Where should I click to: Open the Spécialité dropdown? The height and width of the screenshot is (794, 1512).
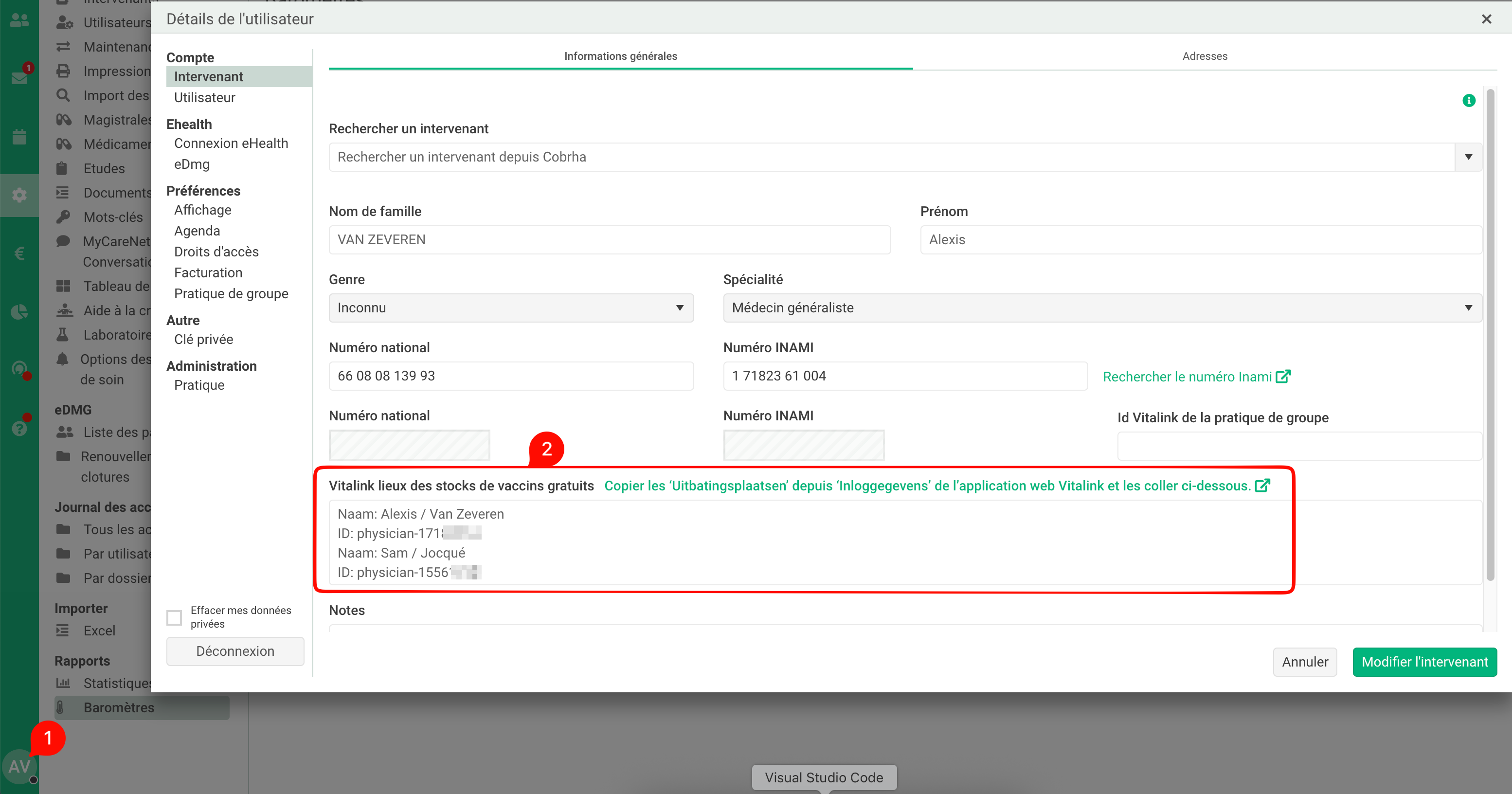coord(1102,308)
